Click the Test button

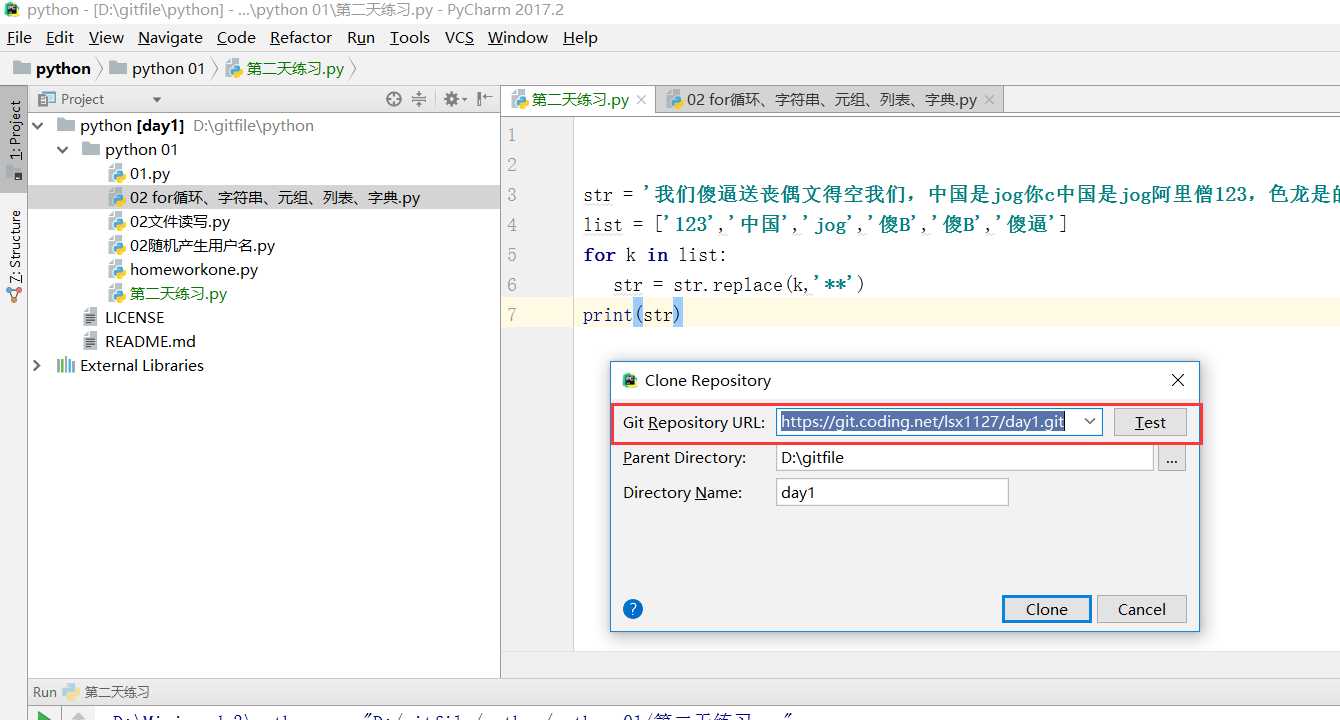click(x=1150, y=422)
